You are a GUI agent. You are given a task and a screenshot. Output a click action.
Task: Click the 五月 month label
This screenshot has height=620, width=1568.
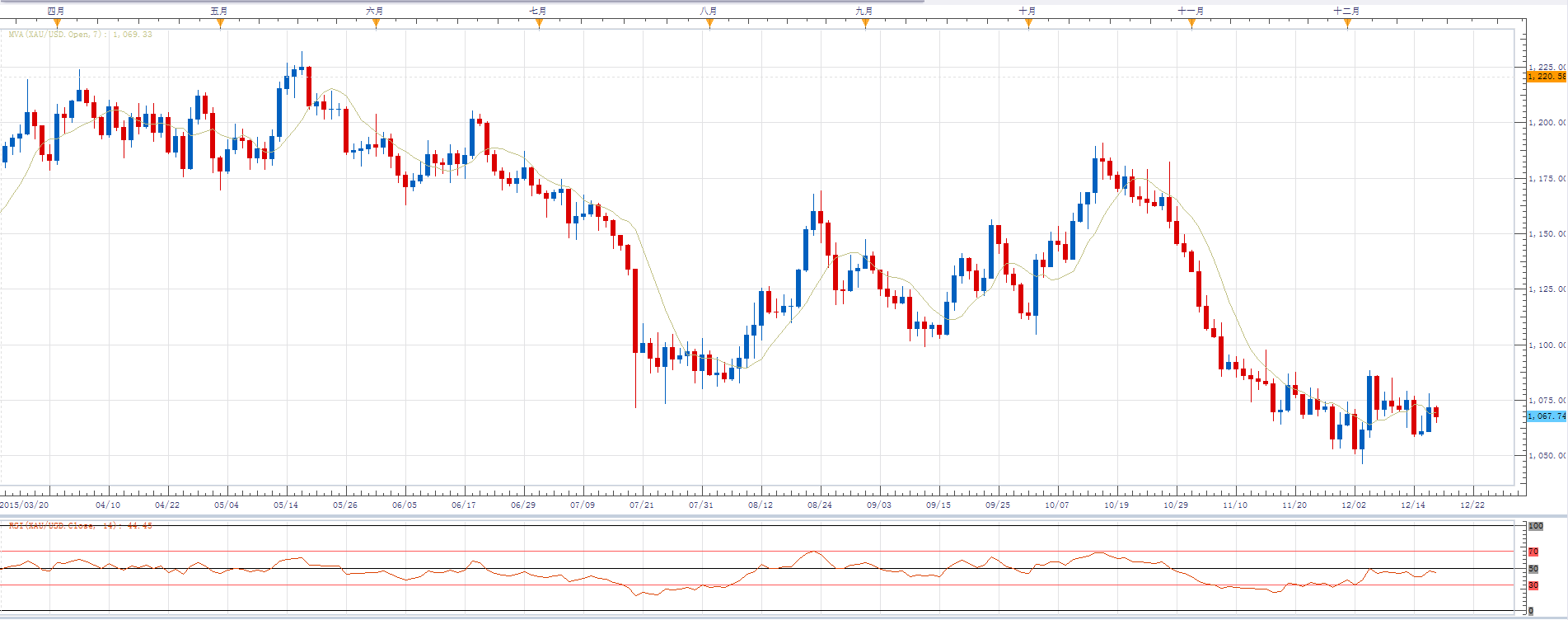(x=219, y=11)
